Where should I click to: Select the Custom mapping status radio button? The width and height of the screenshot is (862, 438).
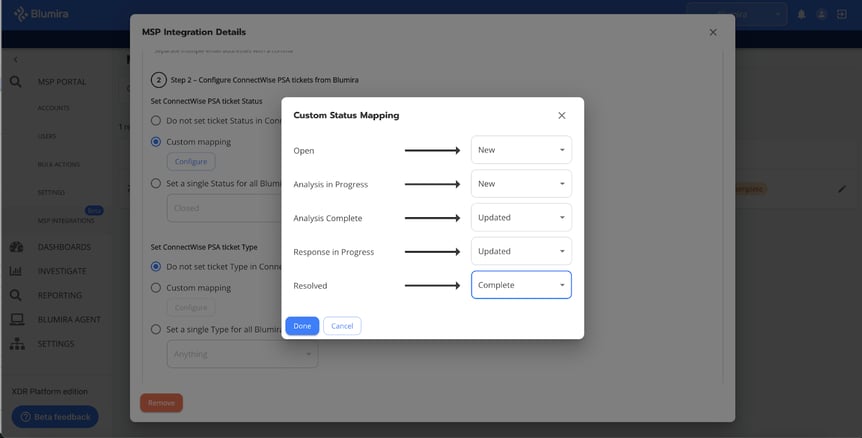pyautogui.click(x=156, y=141)
